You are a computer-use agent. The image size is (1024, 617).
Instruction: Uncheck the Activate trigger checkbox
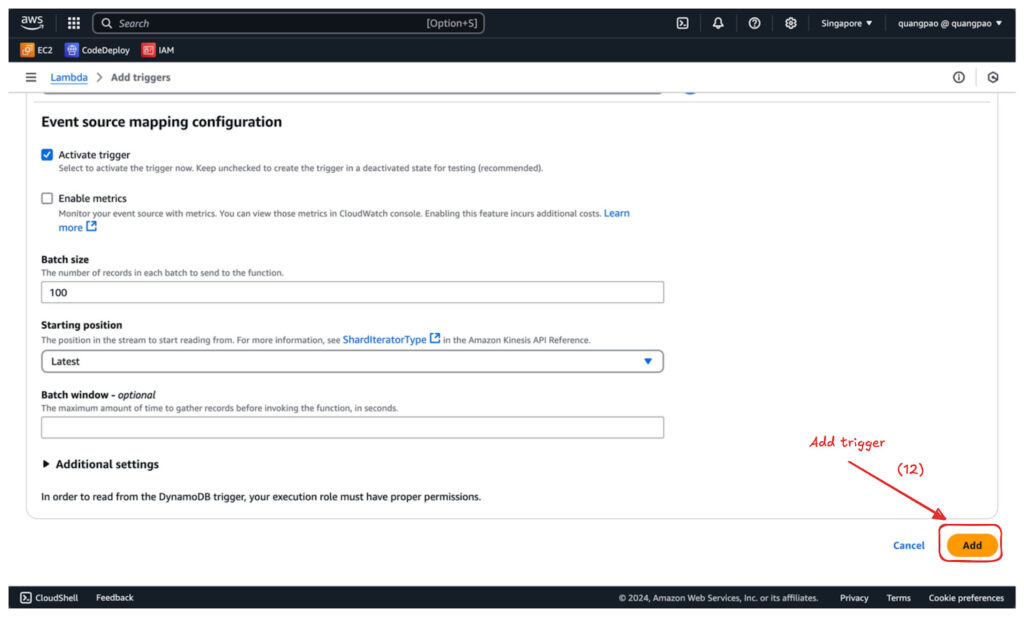click(47, 155)
